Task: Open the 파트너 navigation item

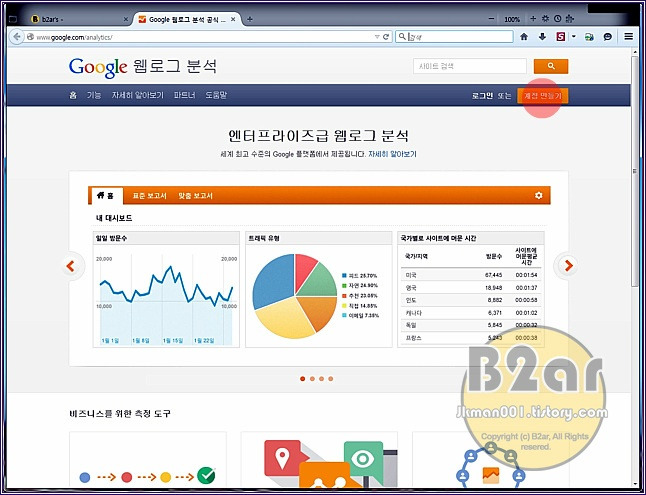Action: (184, 95)
